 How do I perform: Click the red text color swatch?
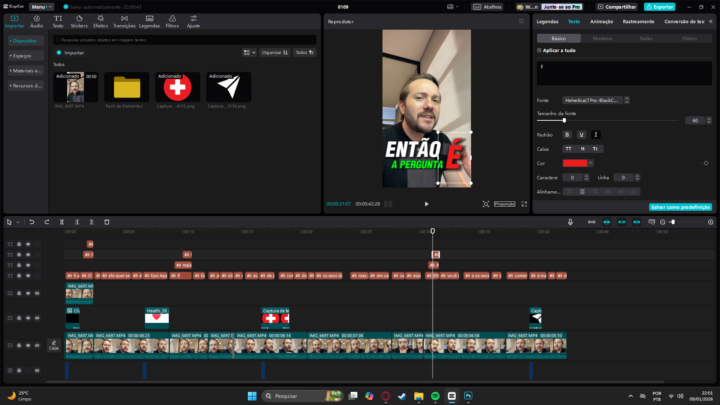point(574,162)
